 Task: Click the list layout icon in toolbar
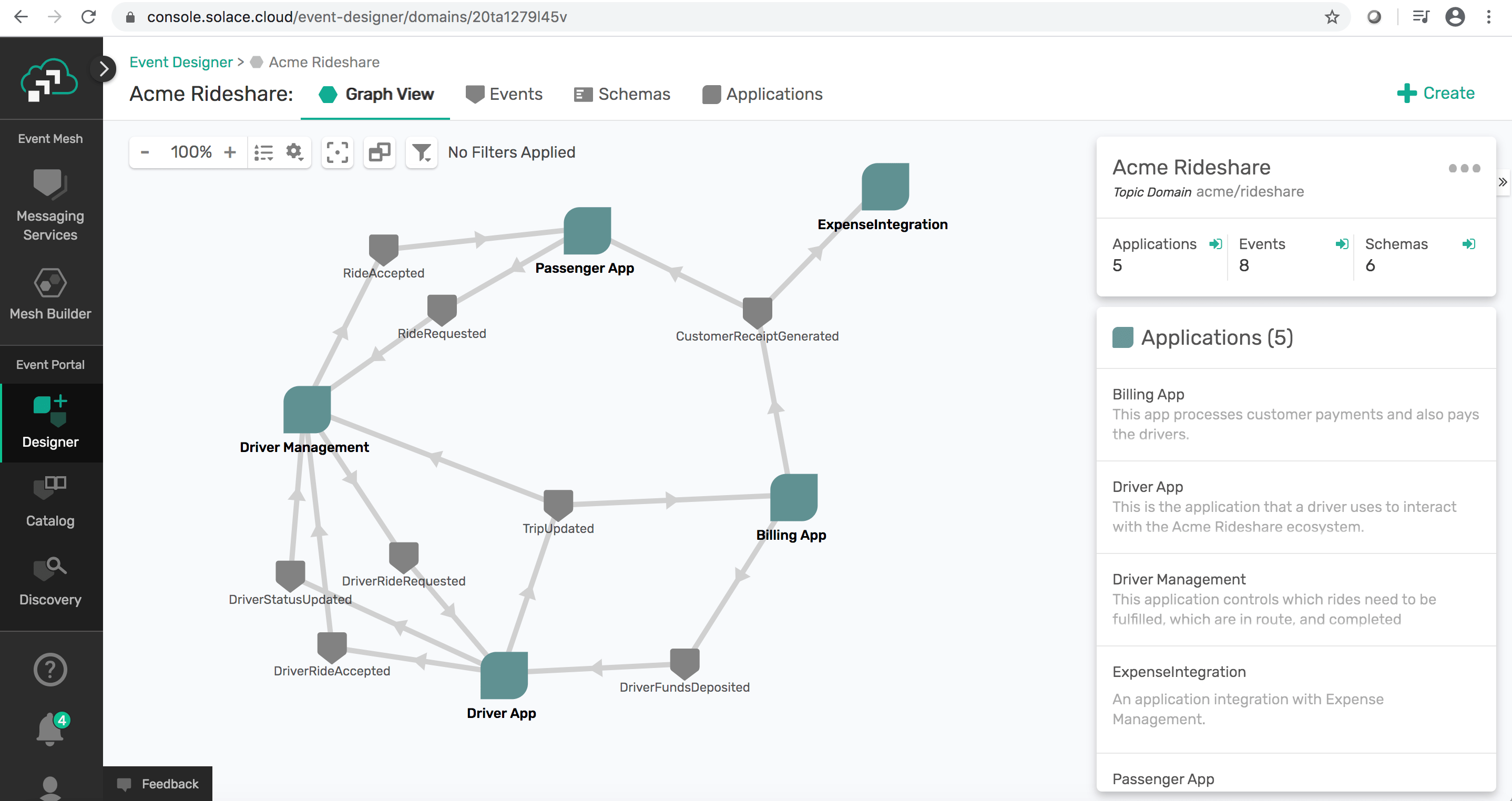[263, 152]
